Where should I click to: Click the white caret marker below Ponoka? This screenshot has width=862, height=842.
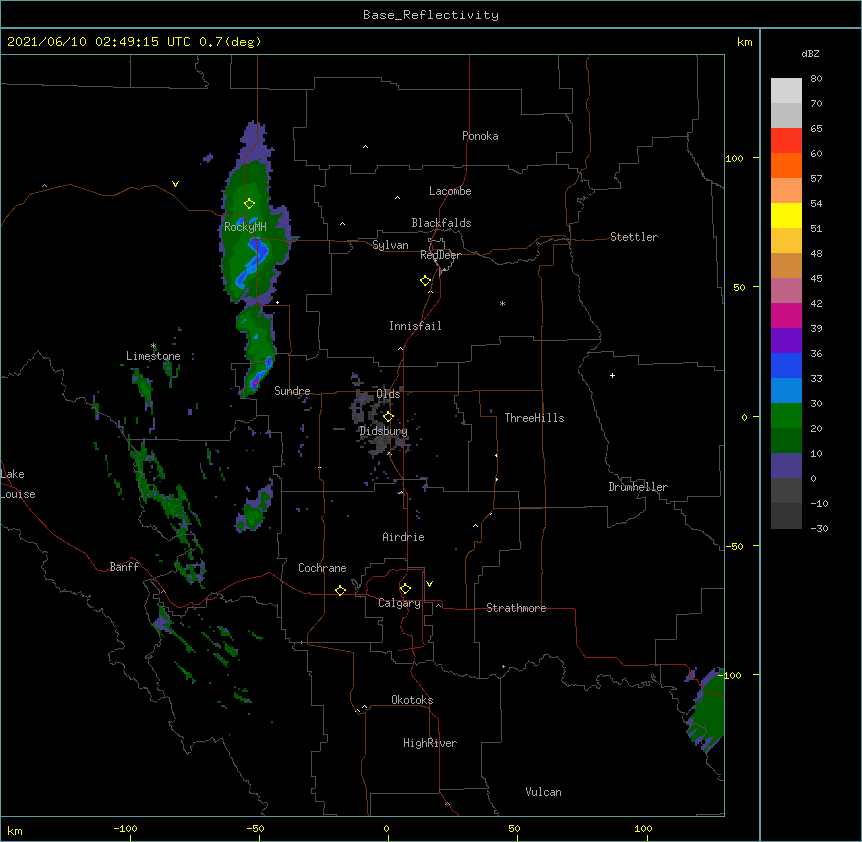pyautogui.click(x=365, y=147)
